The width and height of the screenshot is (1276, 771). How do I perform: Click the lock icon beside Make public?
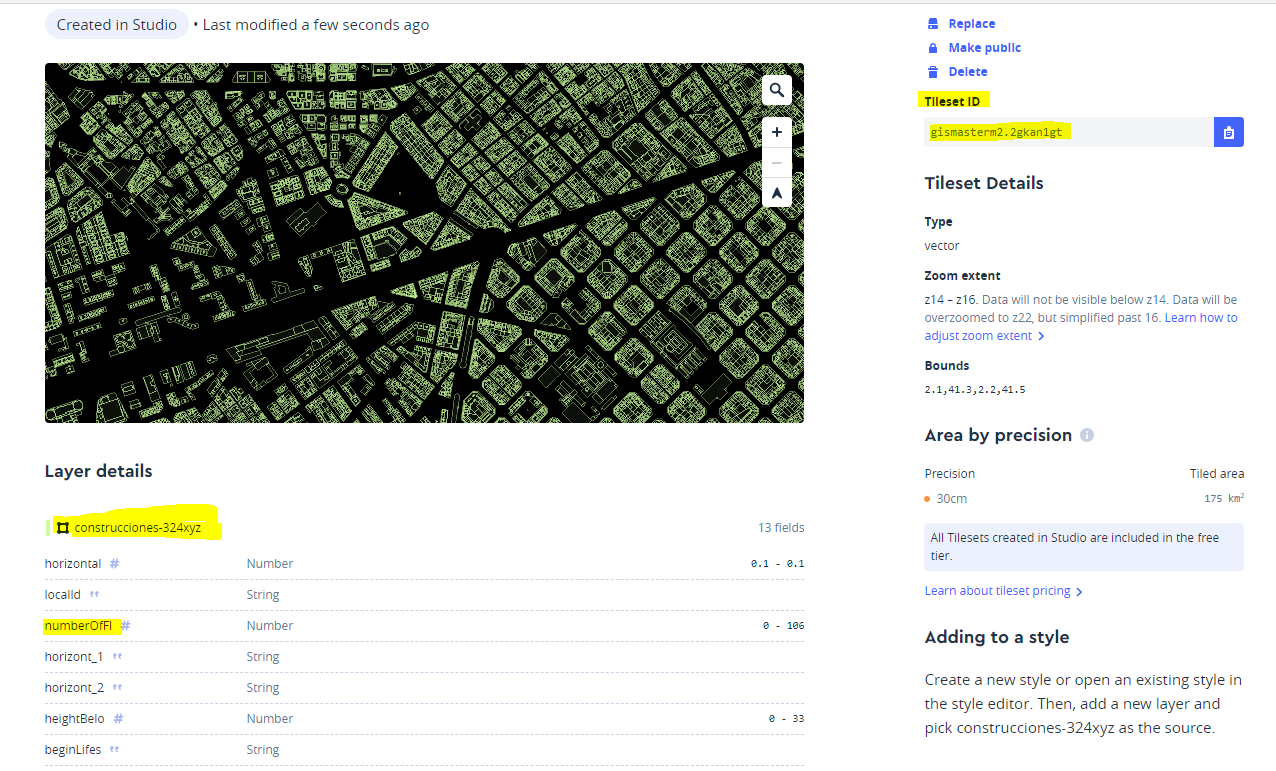[933, 47]
